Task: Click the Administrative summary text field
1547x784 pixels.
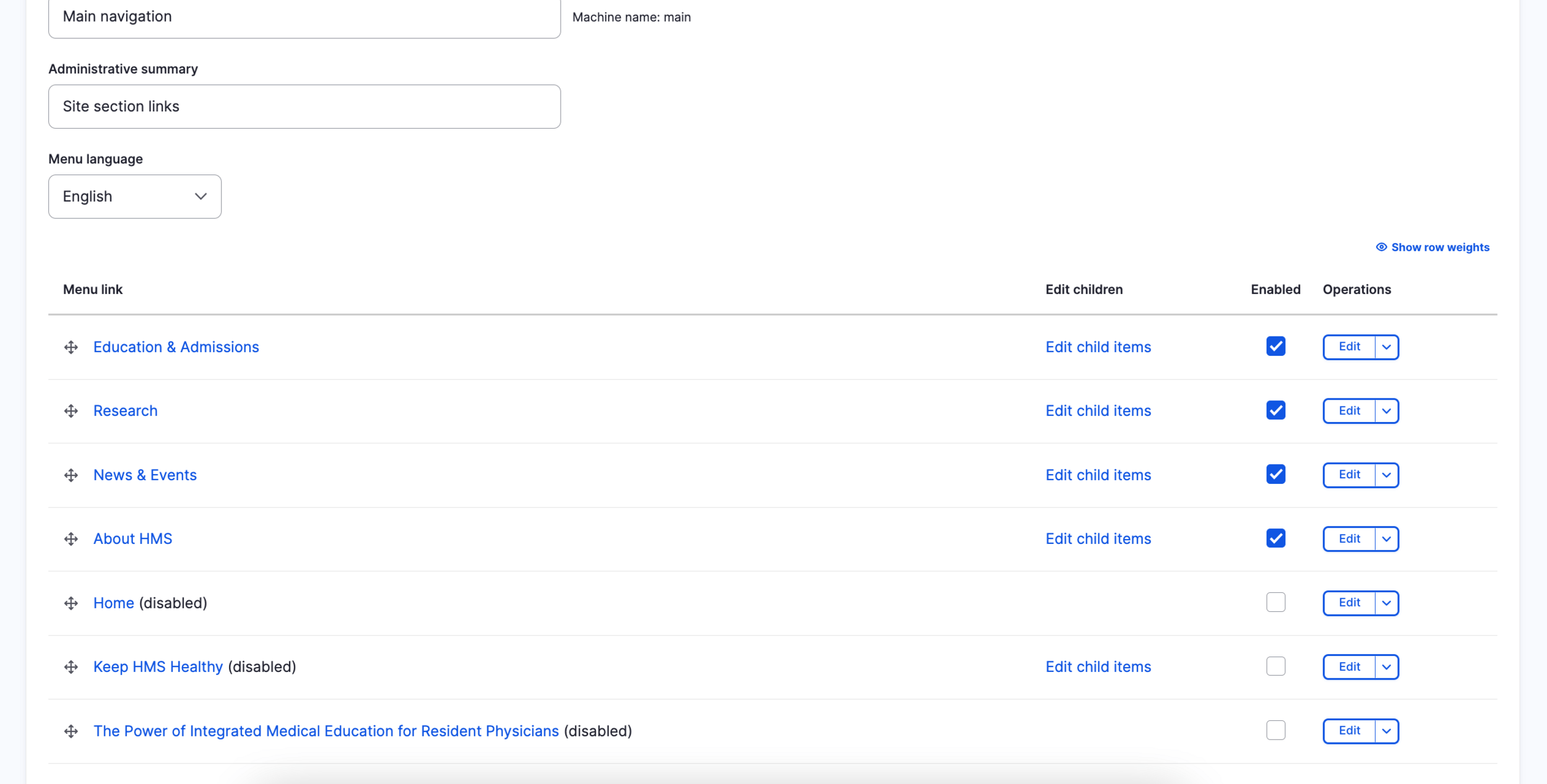Action: pyautogui.click(x=304, y=106)
